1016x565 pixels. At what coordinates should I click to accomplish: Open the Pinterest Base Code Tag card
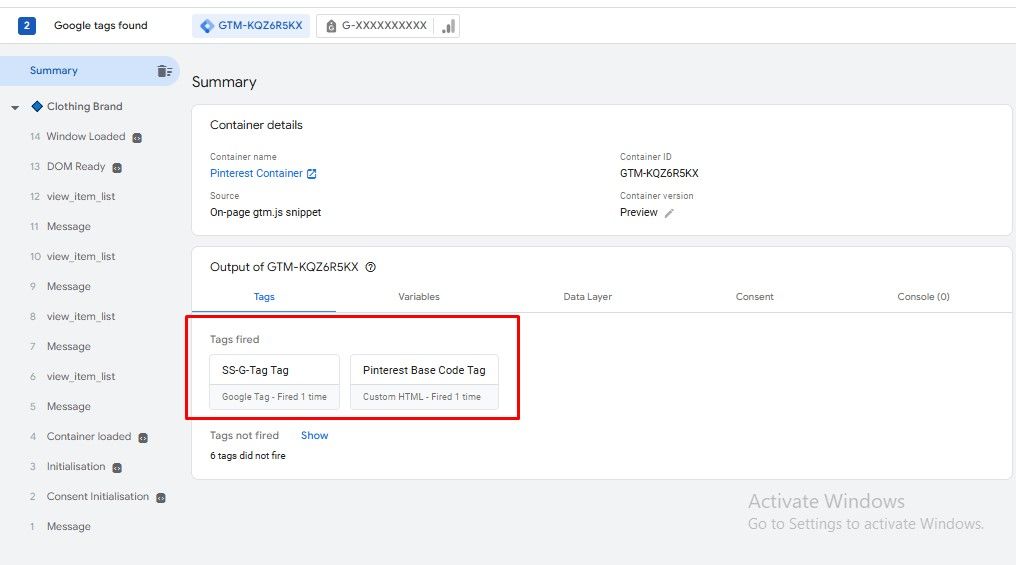(424, 381)
